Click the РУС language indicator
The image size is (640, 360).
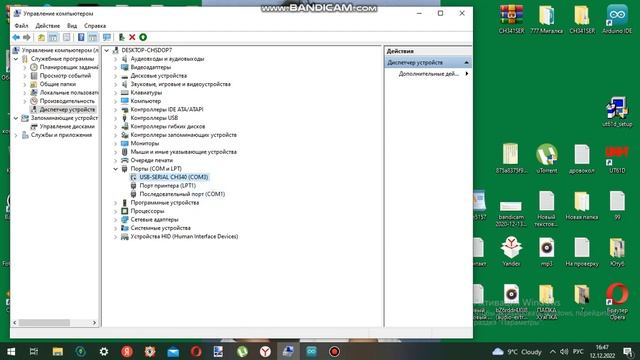click(x=578, y=351)
